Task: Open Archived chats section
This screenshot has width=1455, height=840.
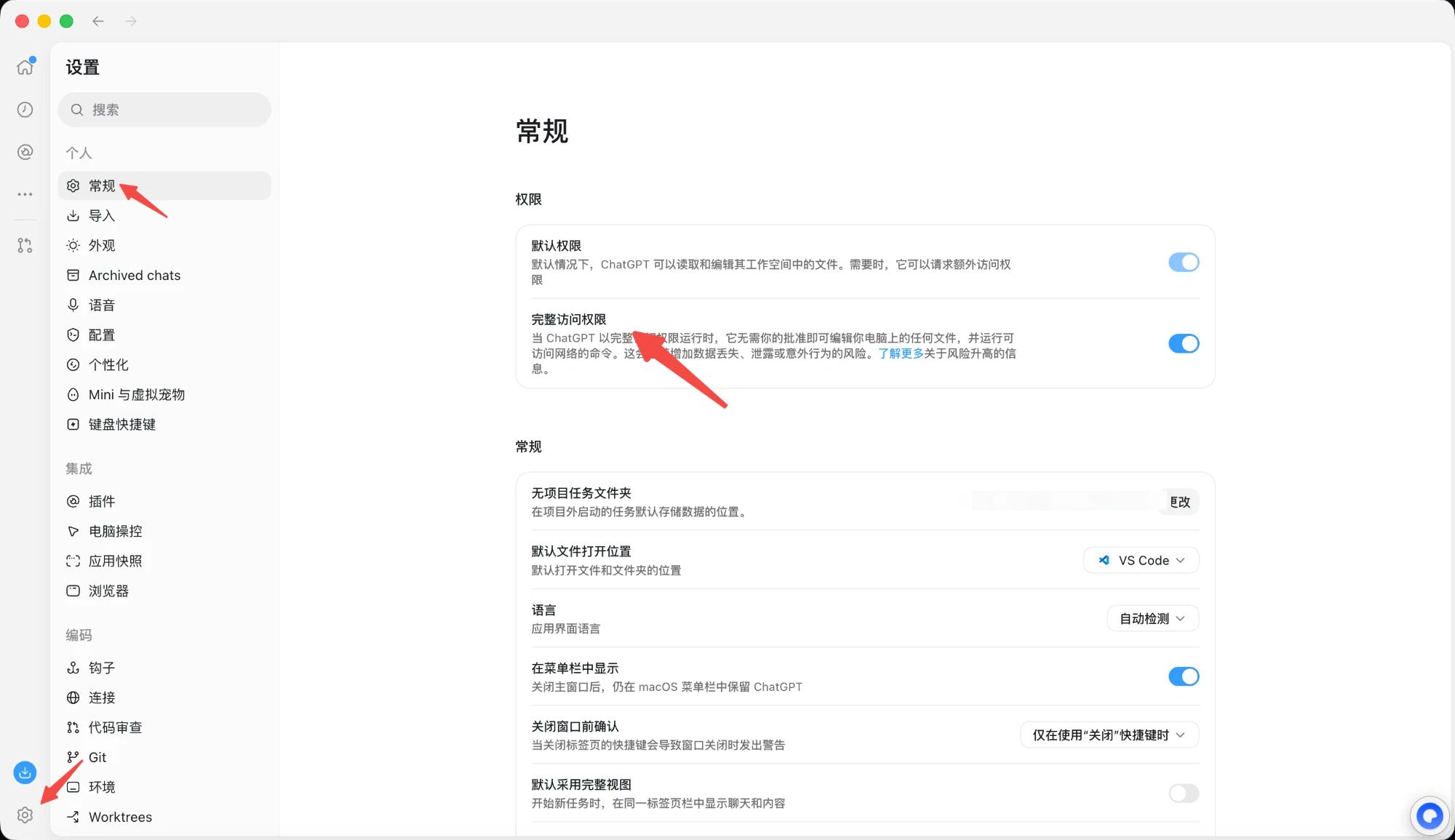Action: (164, 276)
